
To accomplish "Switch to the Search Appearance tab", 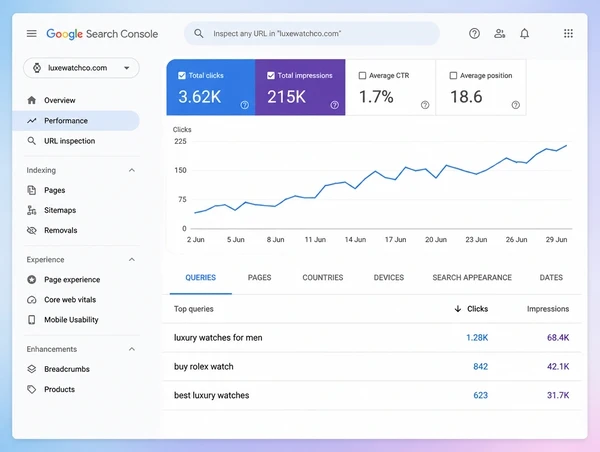I will coord(472,278).
